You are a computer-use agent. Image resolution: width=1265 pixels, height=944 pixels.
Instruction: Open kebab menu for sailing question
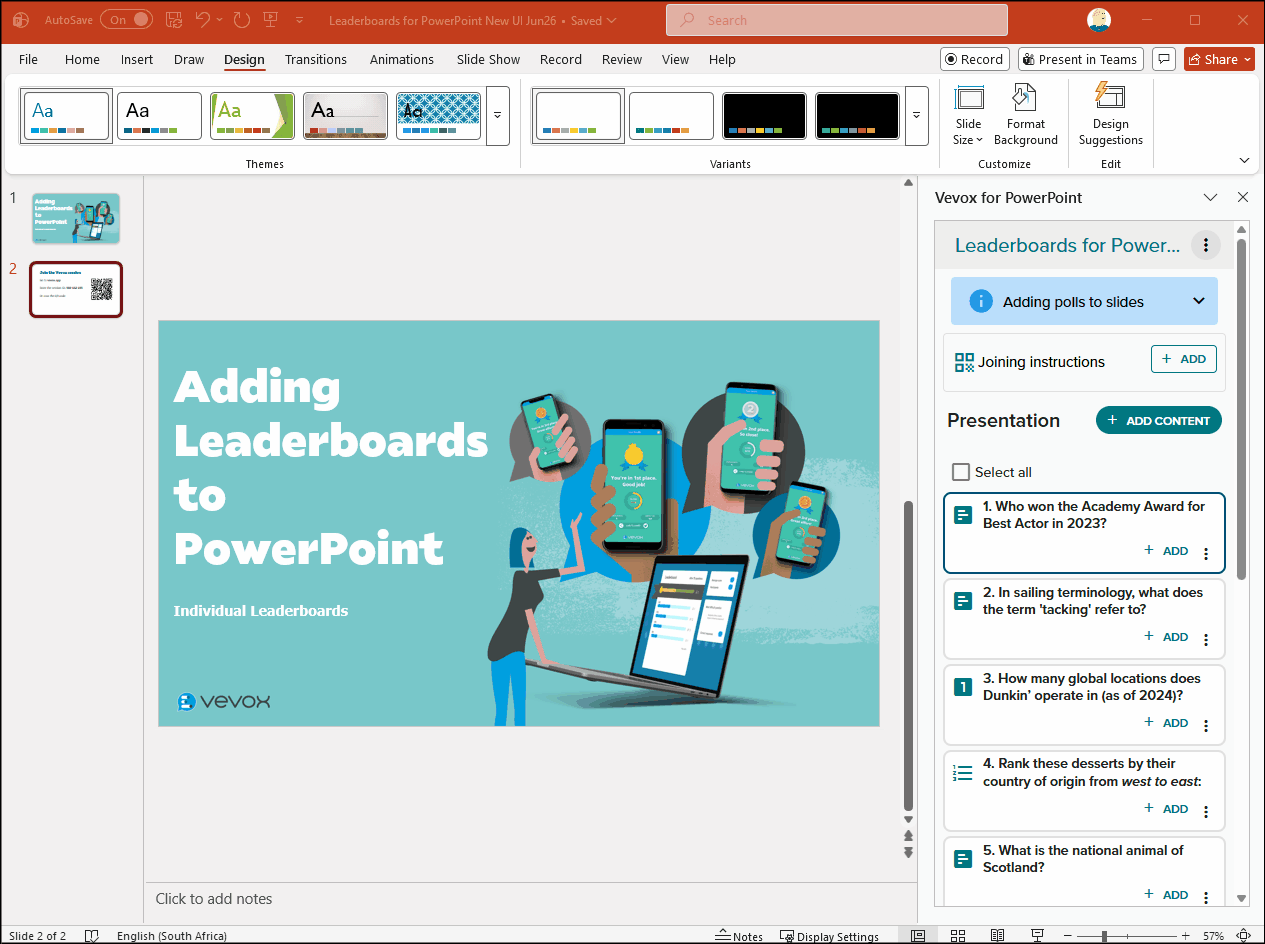(x=1206, y=639)
